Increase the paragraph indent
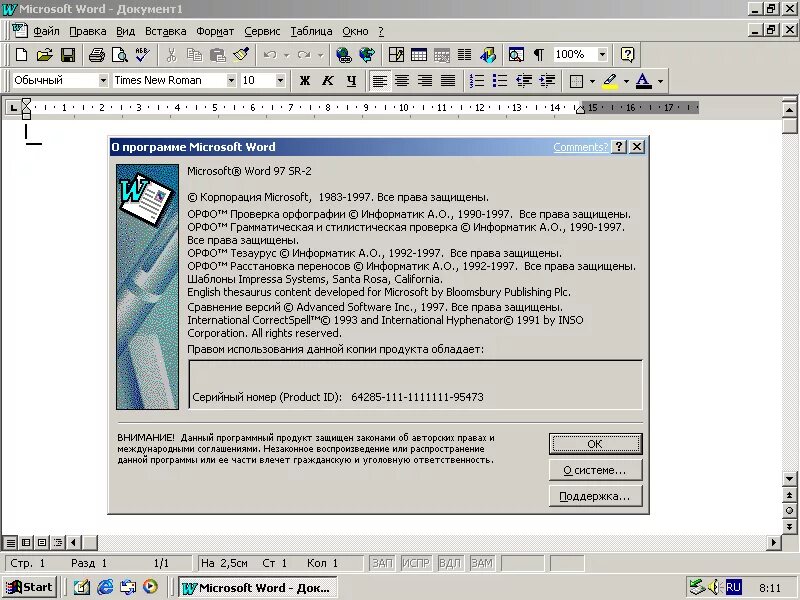This screenshot has width=800, height=600. [x=547, y=81]
